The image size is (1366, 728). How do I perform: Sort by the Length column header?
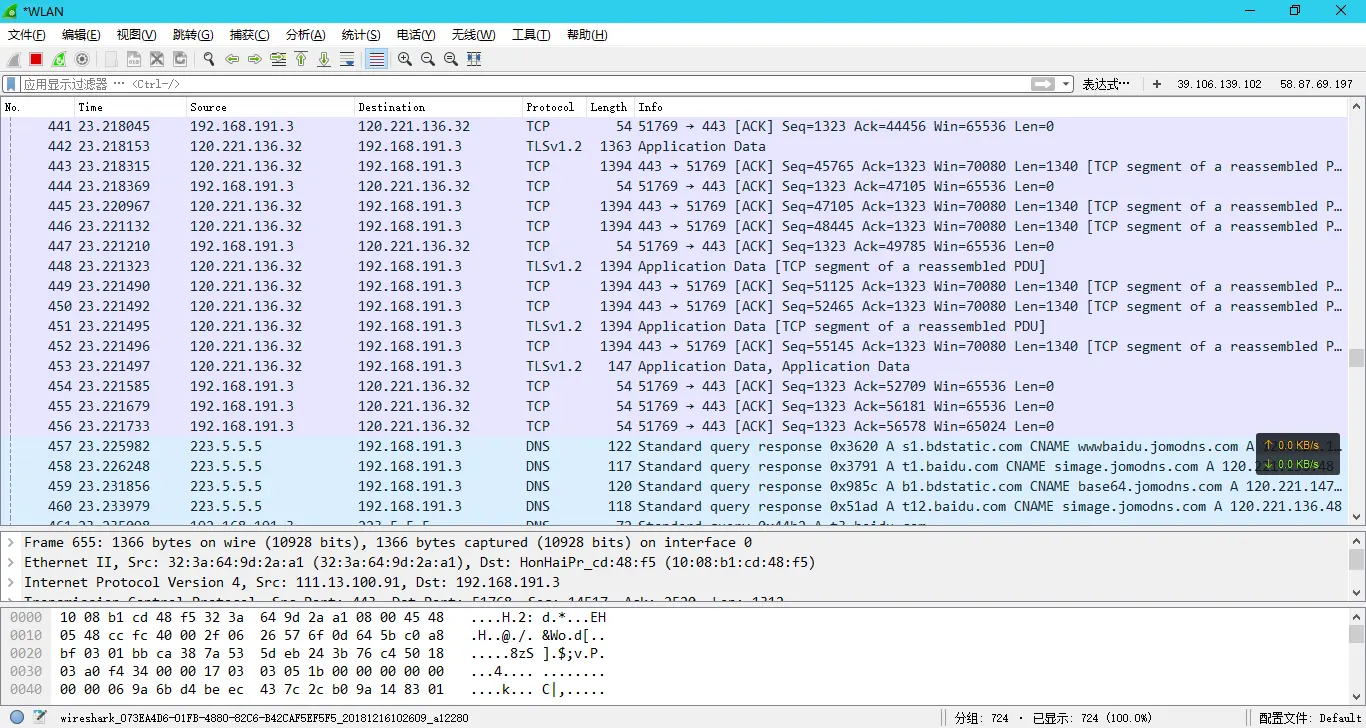click(x=609, y=107)
